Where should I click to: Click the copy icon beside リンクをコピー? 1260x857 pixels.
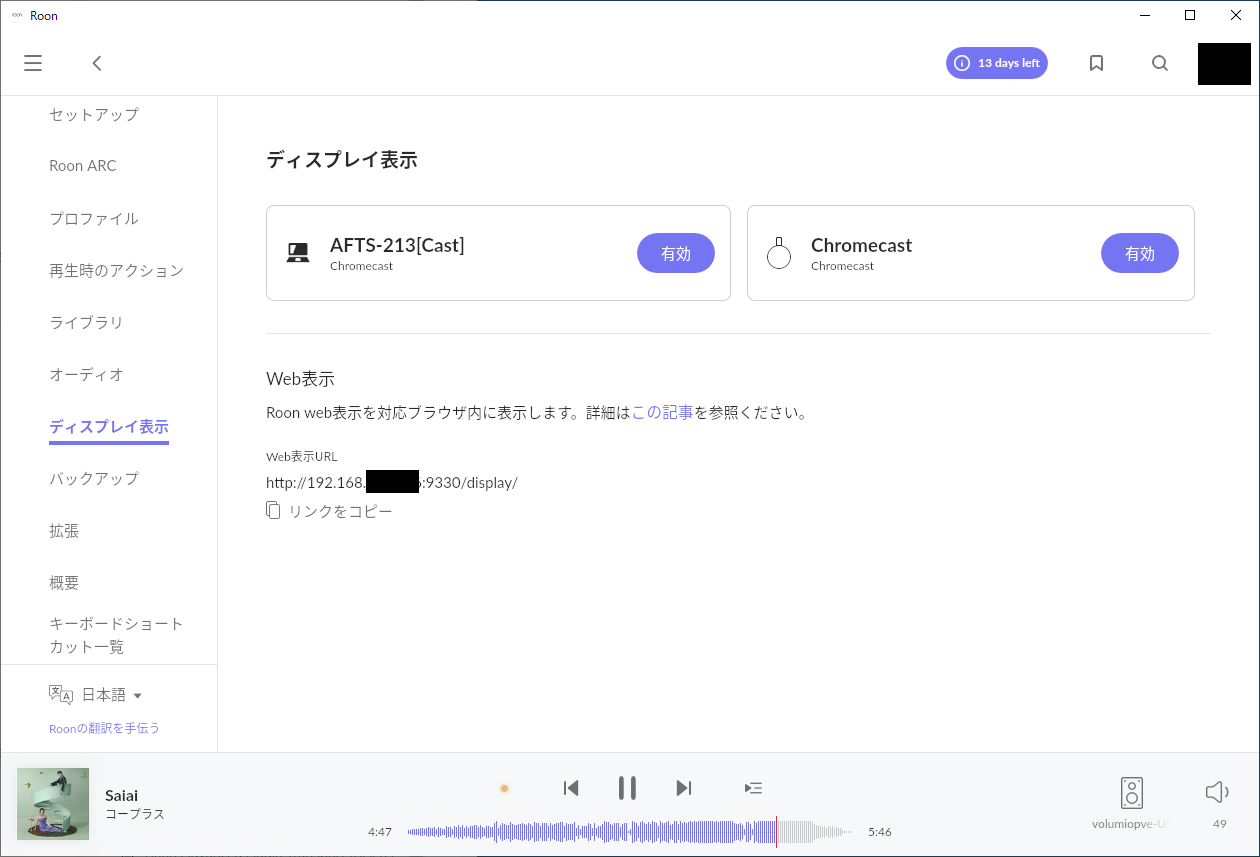pyautogui.click(x=273, y=511)
